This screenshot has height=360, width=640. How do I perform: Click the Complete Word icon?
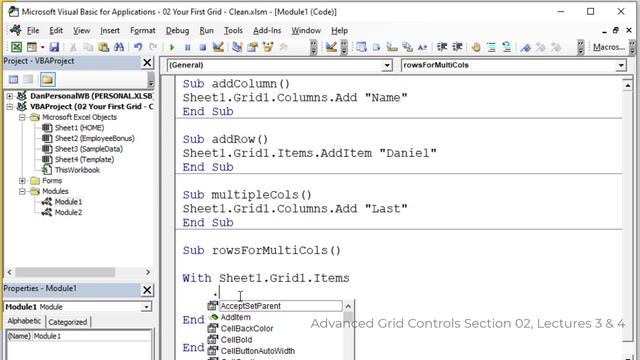pyautogui.click(x=422, y=47)
